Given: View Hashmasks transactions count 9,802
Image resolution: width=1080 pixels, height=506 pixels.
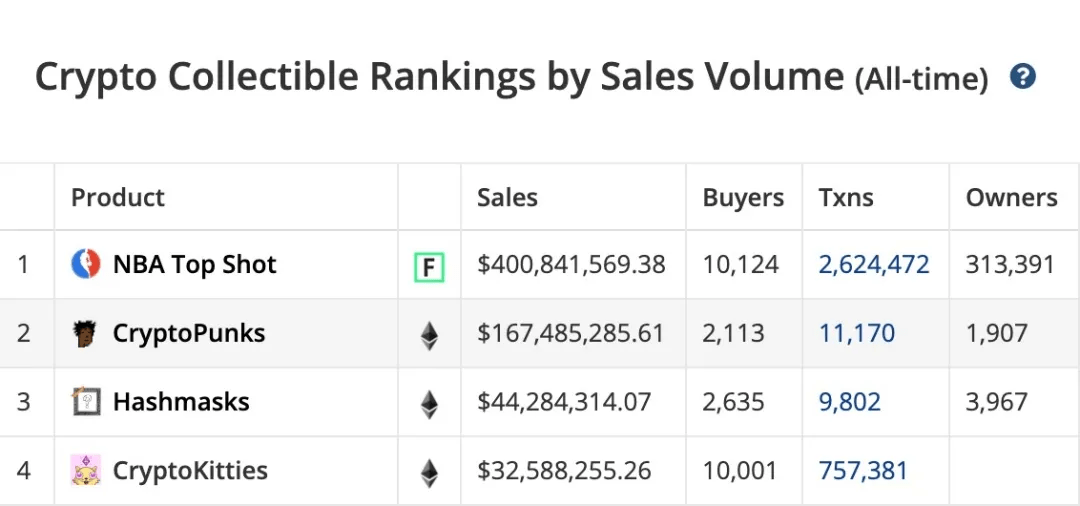Looking at the screenshot, I should pos(850,402).
